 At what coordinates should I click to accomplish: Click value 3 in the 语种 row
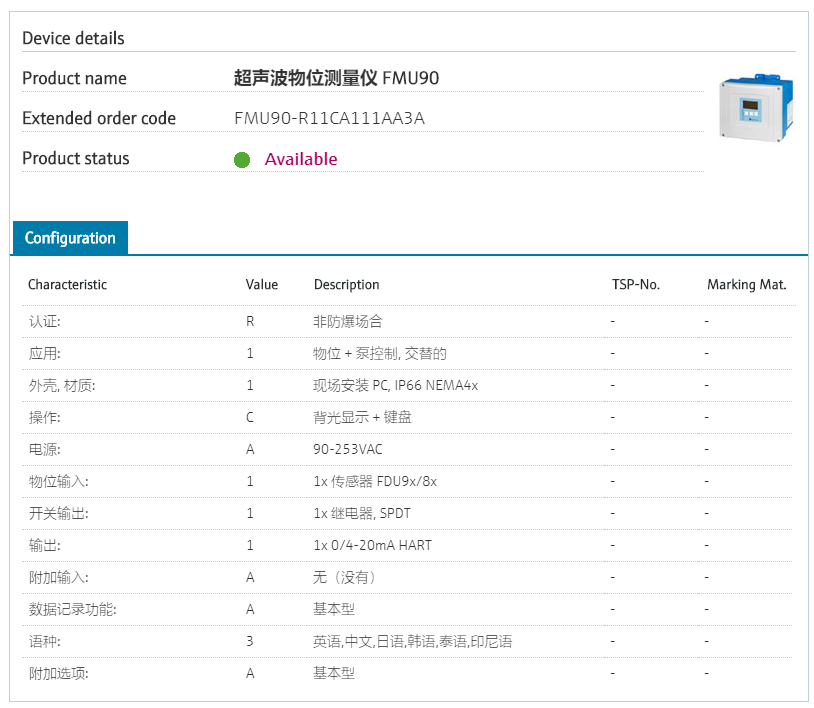coord(250,642)
